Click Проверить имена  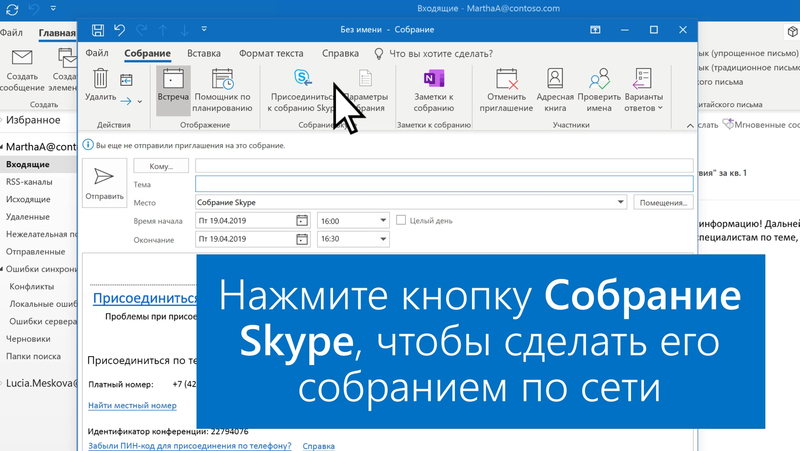coord(599,90)
